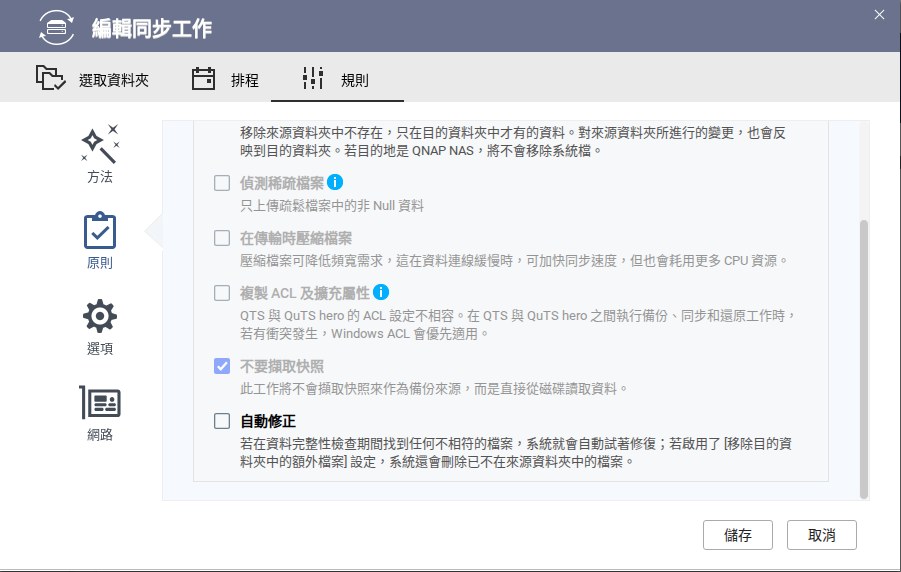901x572 pixels.
Task: Click the 在傳輸時壓縮檔案 label text
Action: point(296,238)
